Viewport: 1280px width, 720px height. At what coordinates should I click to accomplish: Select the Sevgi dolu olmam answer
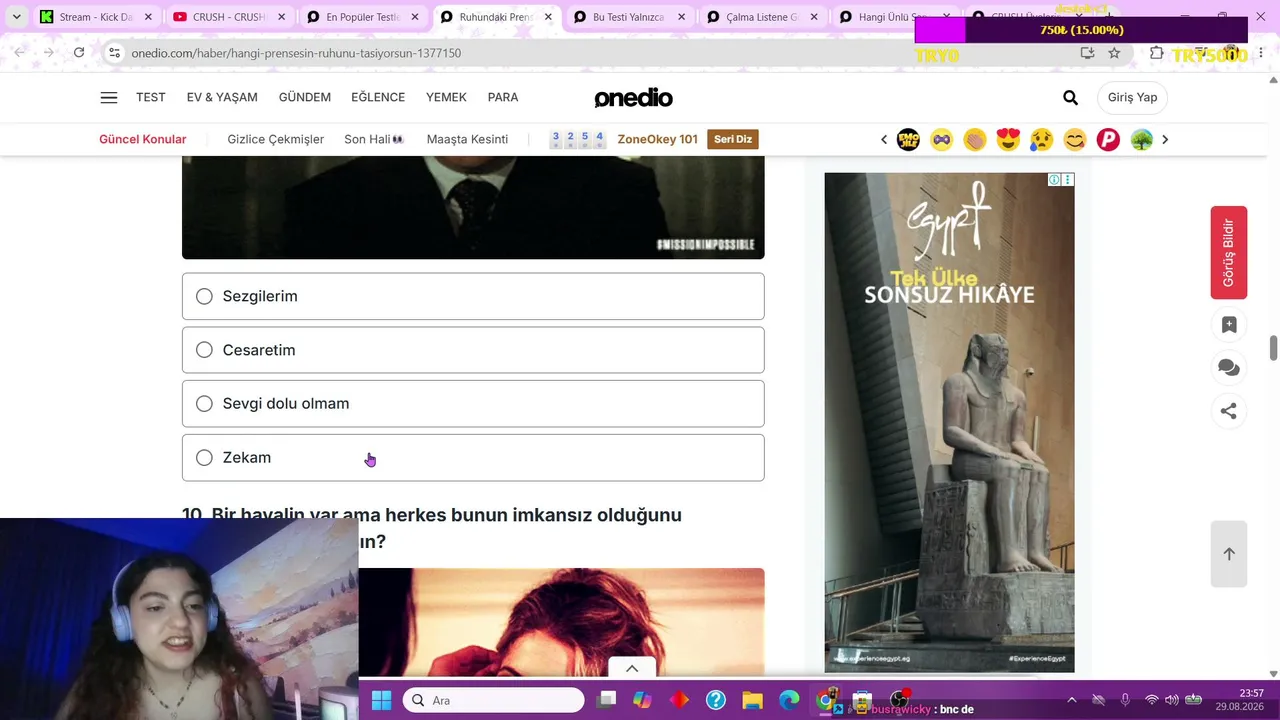(473, 404)
